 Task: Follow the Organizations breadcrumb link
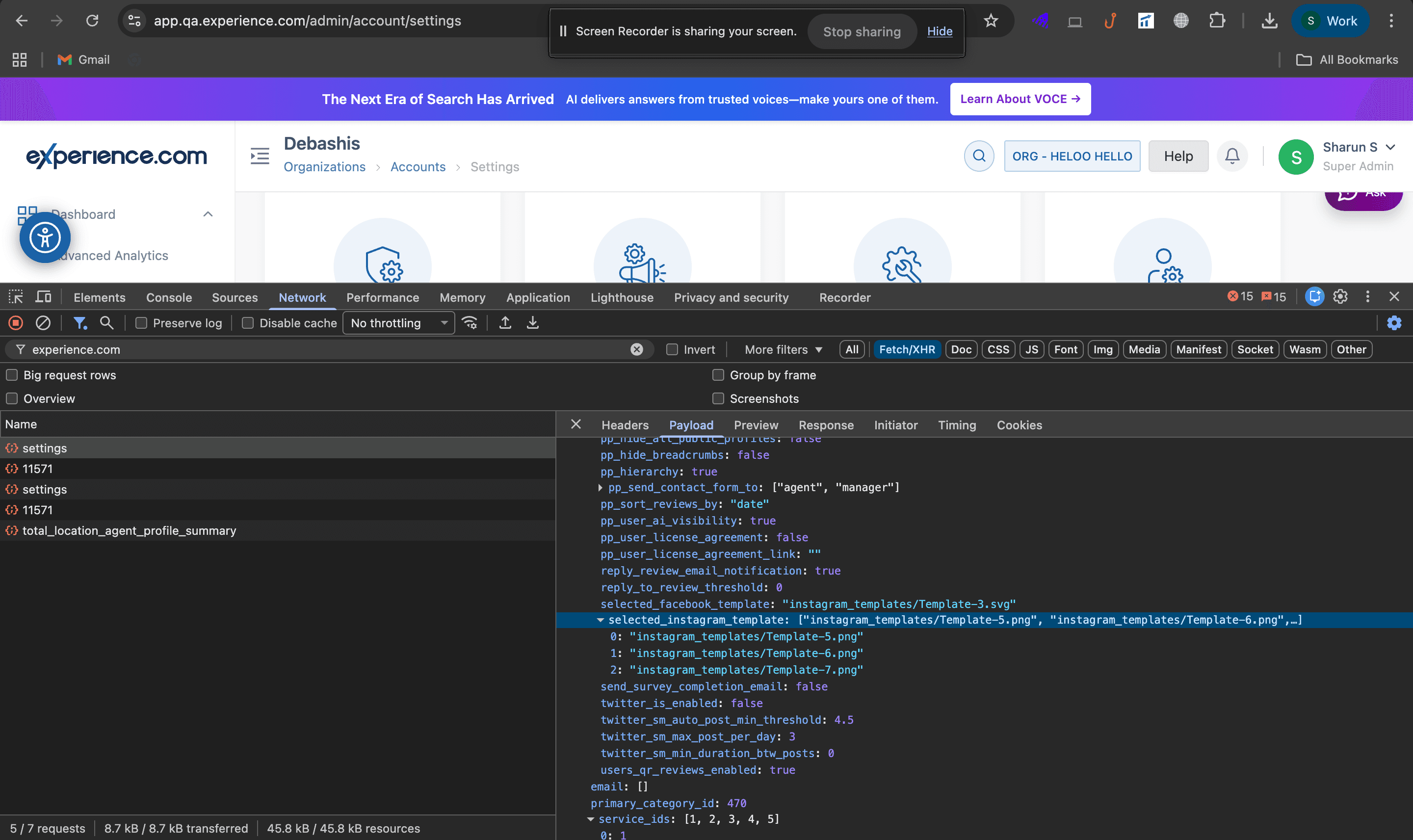(324, 167)
